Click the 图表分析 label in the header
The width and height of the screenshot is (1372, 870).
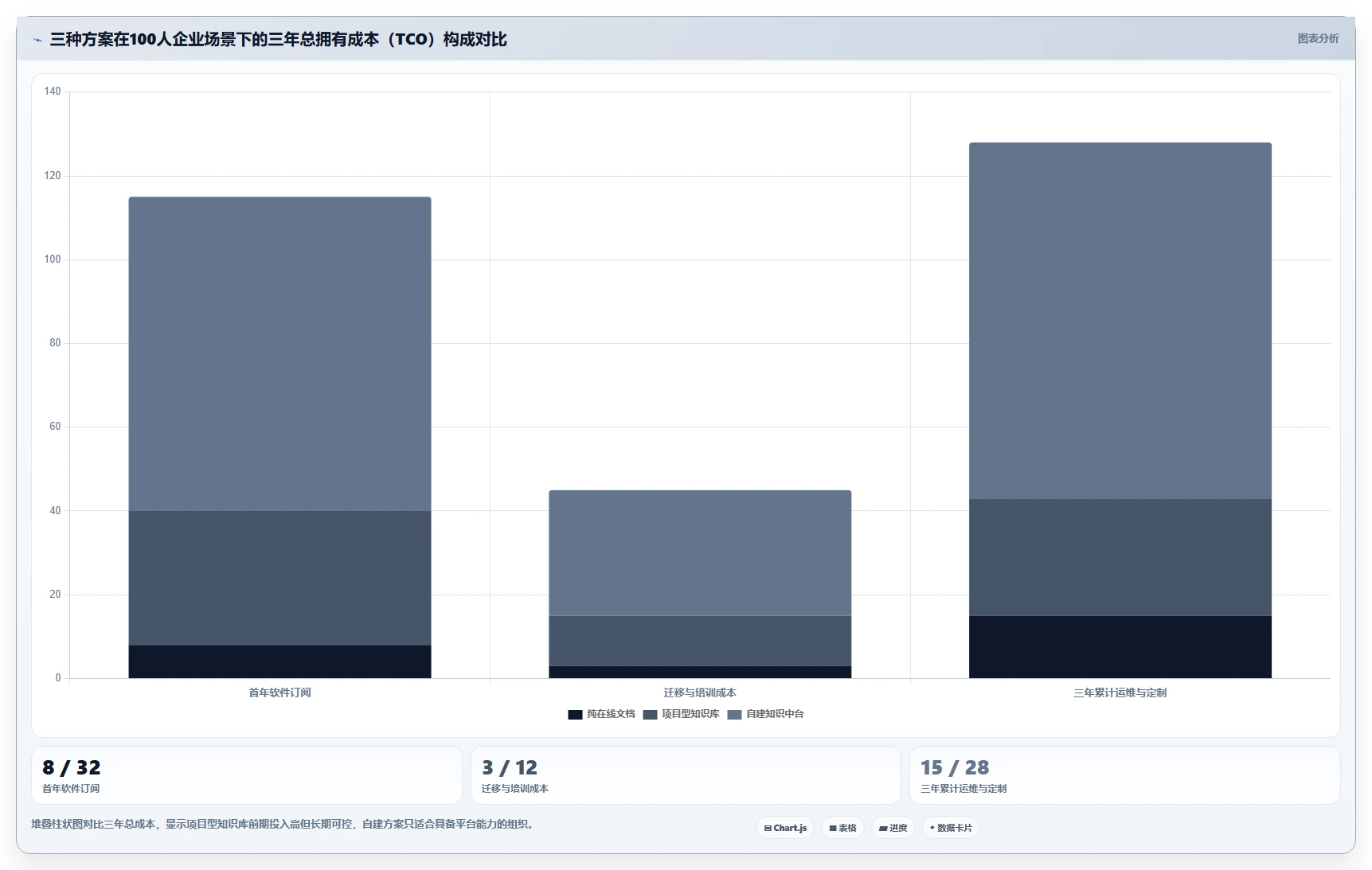(x=1318, y=38)
